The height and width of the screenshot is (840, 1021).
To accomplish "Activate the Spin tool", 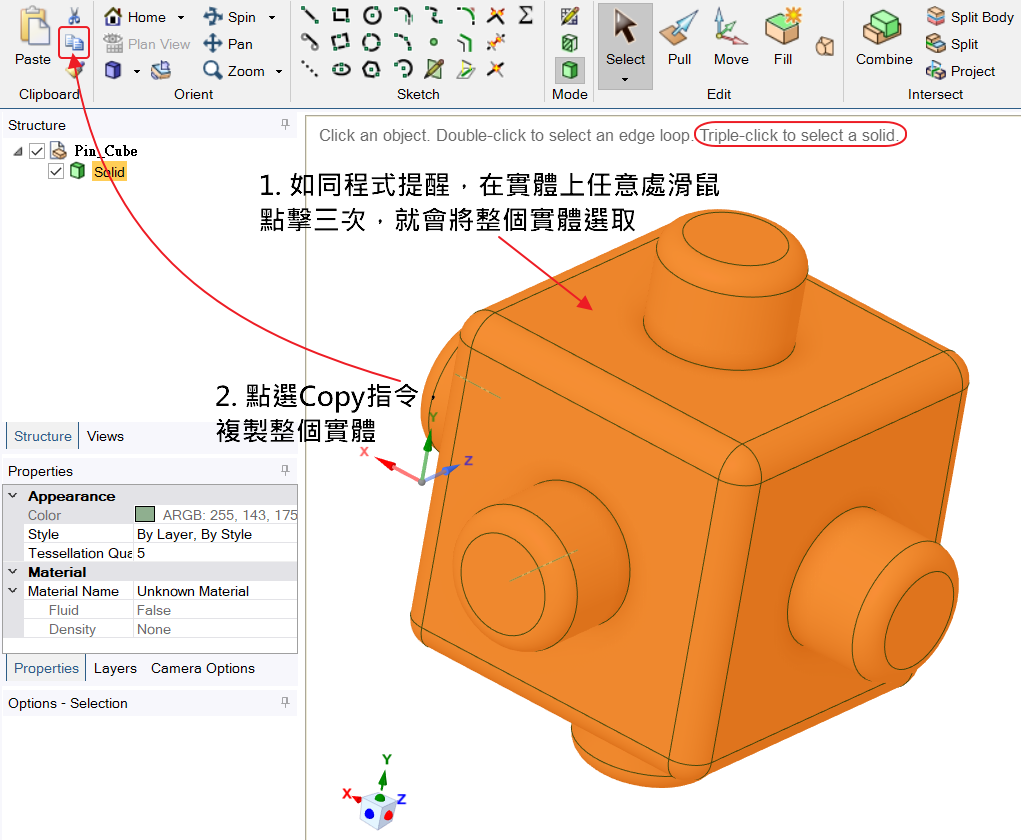I will point(229,17).
